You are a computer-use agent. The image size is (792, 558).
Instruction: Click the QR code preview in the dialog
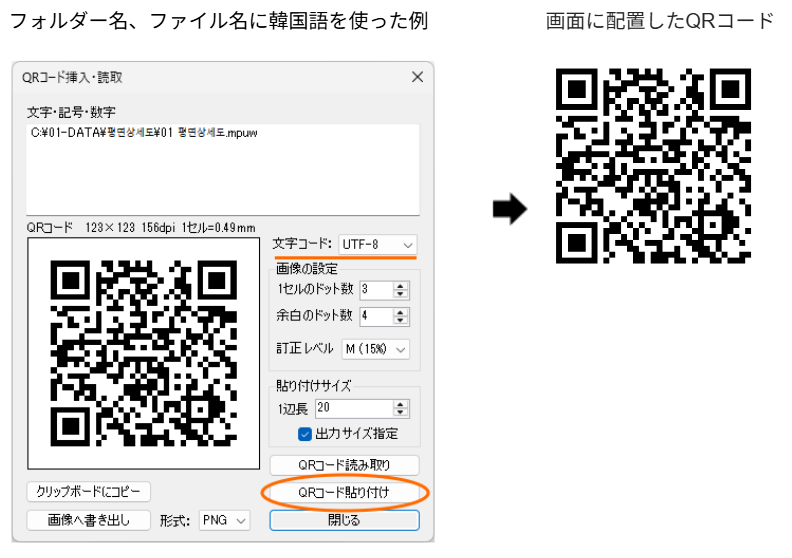pyautogui.click(x=143, y=353)
